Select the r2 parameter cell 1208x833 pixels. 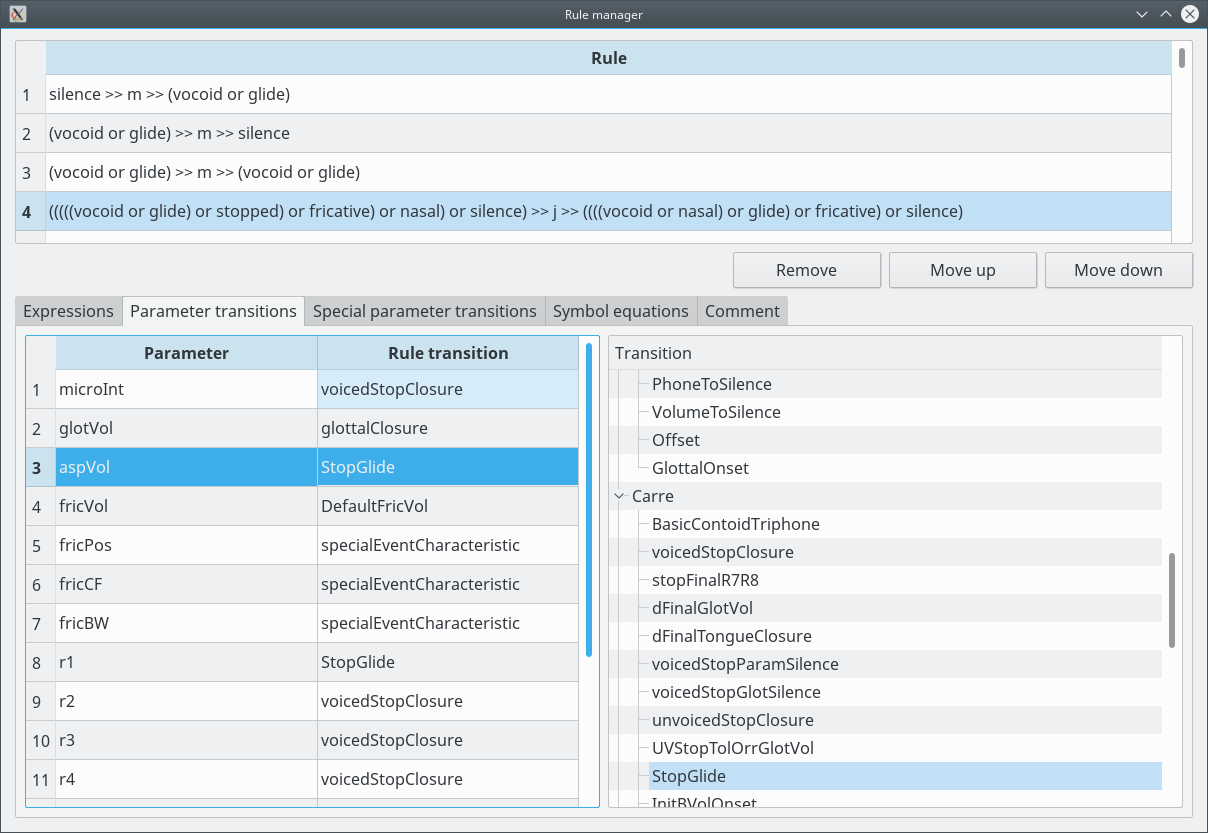(186, 701)
